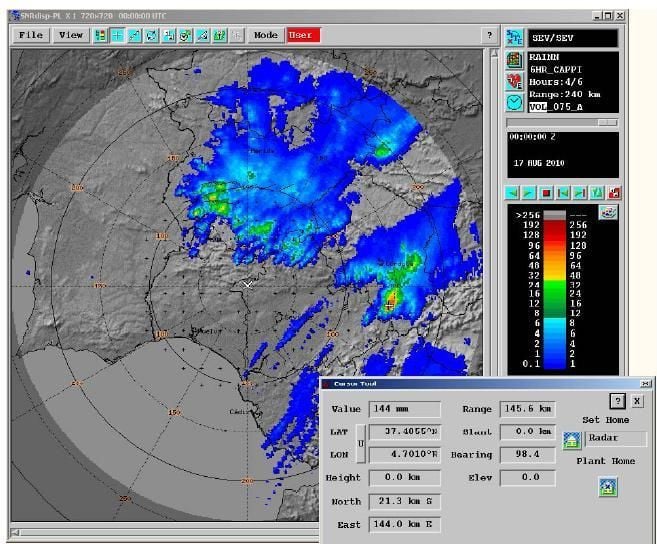Screen dimensions: 657x544
Task: Click the greyed-out last toolbar icon
Action: (237, 36)
